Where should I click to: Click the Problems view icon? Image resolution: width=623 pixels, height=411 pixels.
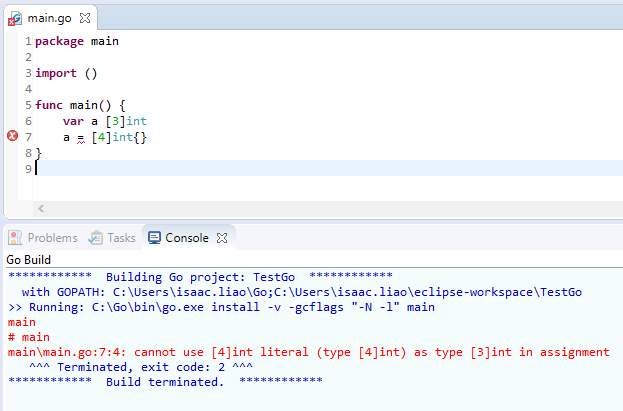16,238
